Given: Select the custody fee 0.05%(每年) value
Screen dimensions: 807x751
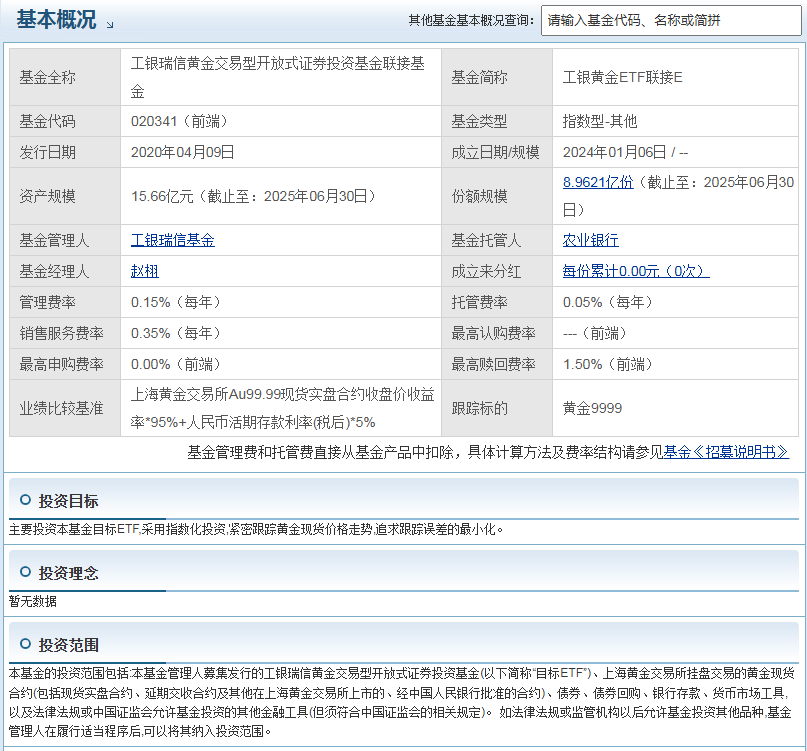Looking at the screenshot, I should tap(607, 302).
